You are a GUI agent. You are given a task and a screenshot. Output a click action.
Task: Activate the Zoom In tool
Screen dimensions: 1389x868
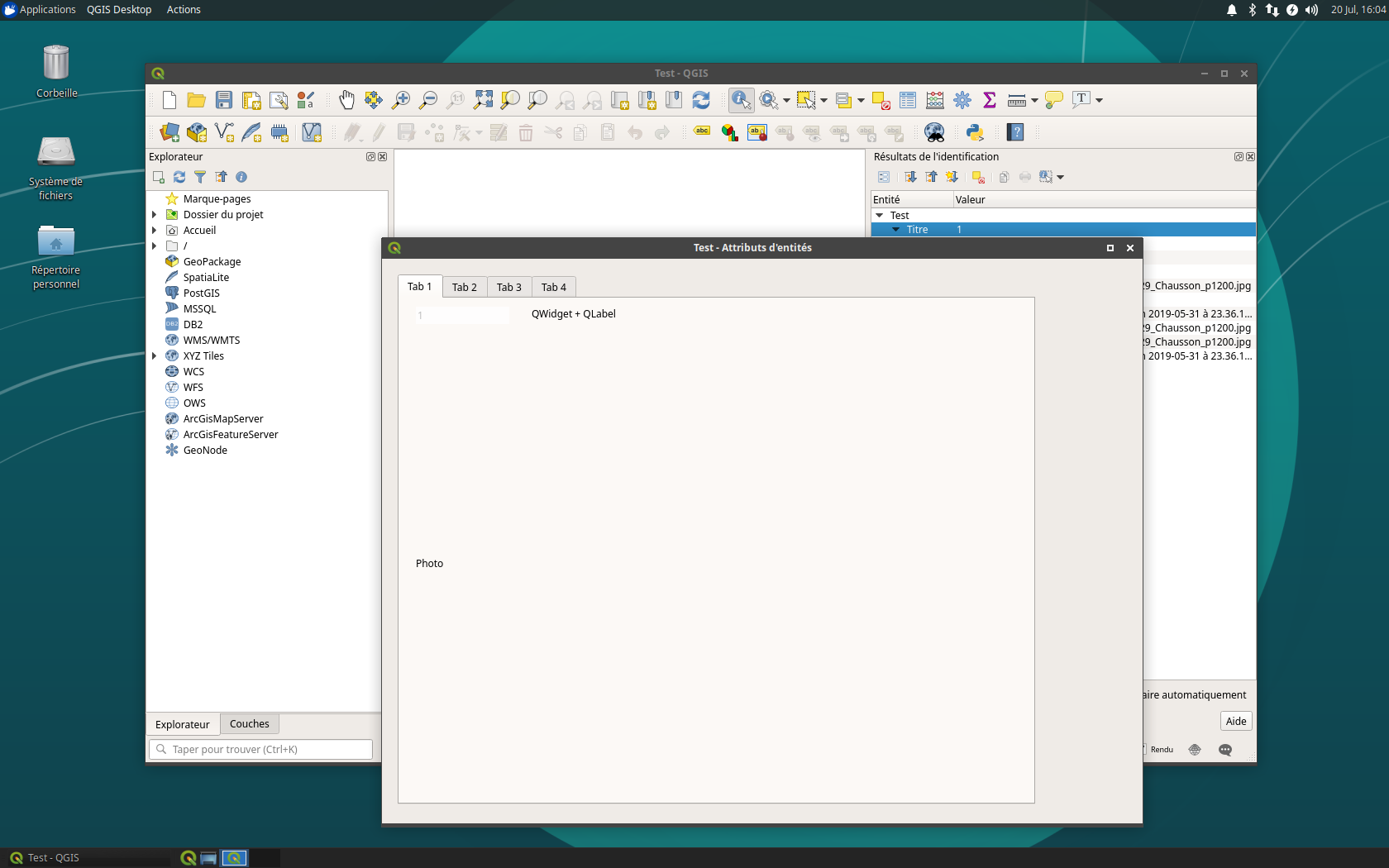(x=402, y=100)
